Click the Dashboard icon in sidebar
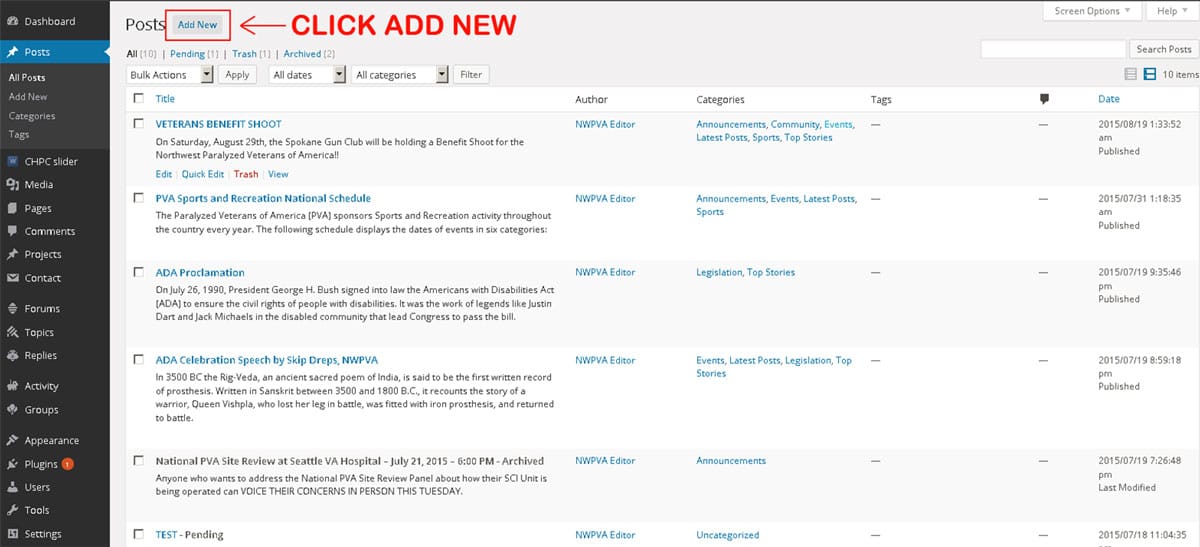The image size is (1200, 547). coord(12,21)
